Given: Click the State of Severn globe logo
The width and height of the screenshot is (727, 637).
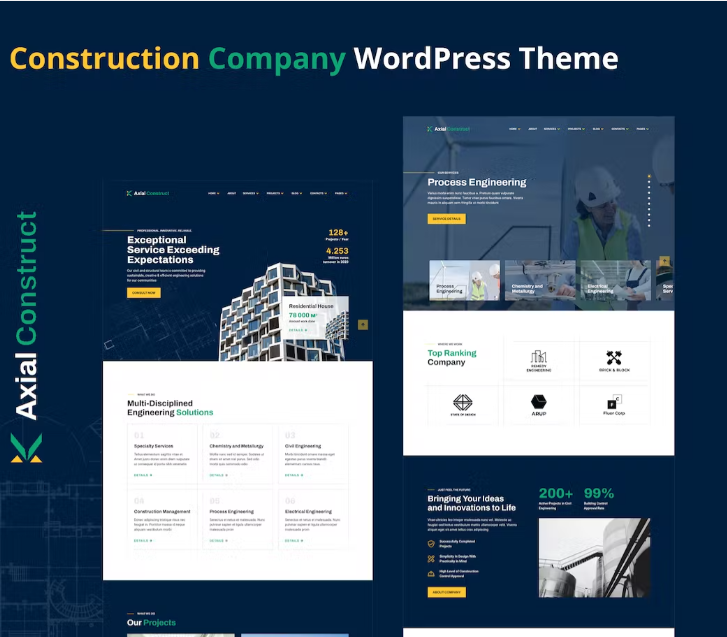Looking at the screenshot, I should pyautogui.click(x=463, y=403).
